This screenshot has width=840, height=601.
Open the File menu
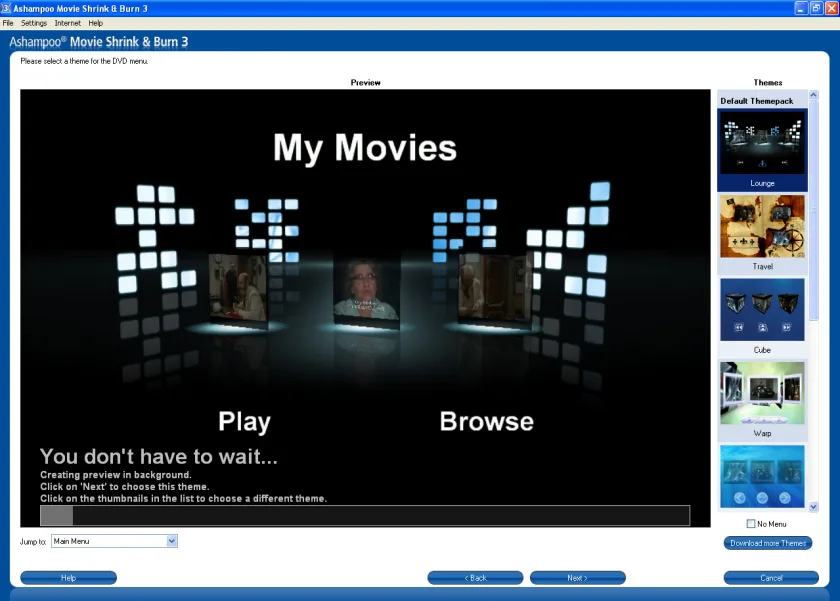point(8,23)
